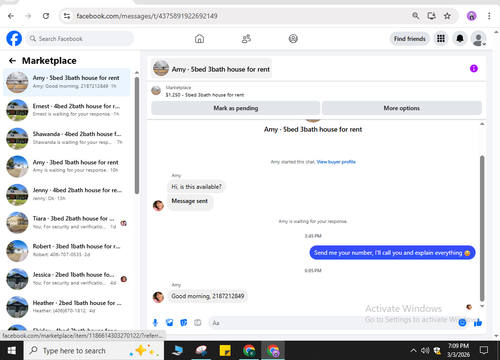Go back from Marketplace messages

[x=12, y=60]
